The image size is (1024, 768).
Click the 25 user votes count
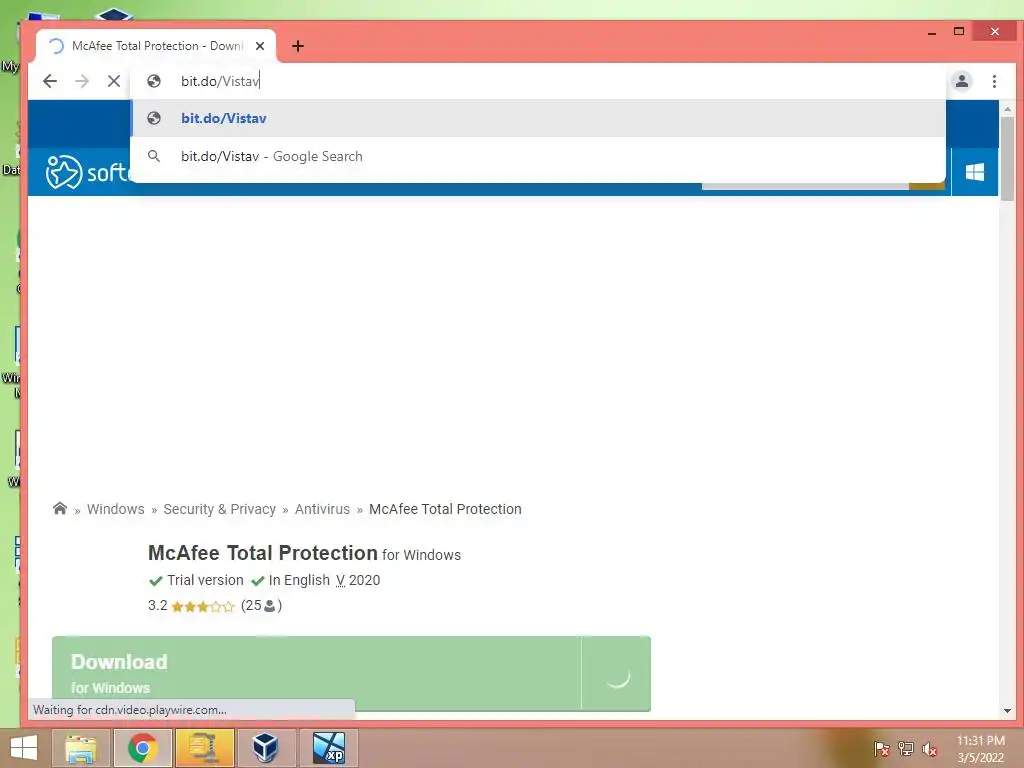pos(261,605)
